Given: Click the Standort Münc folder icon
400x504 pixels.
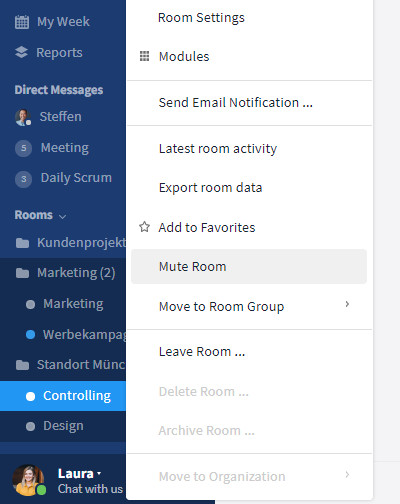Looking at the screenshot, I should (x=22, y=365).
